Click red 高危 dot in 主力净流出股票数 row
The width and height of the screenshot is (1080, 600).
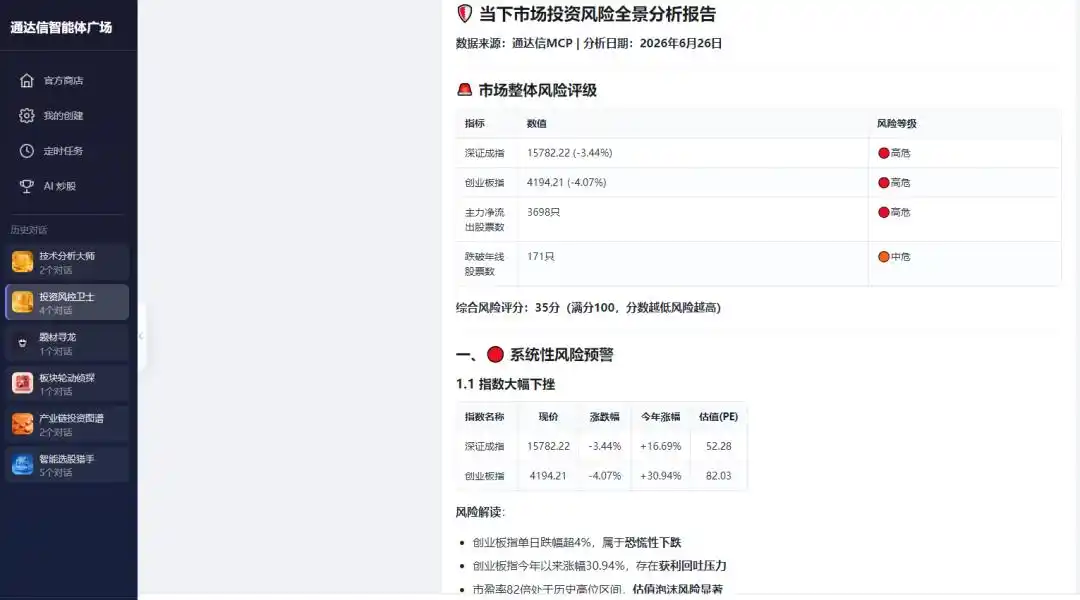point(884,212)
